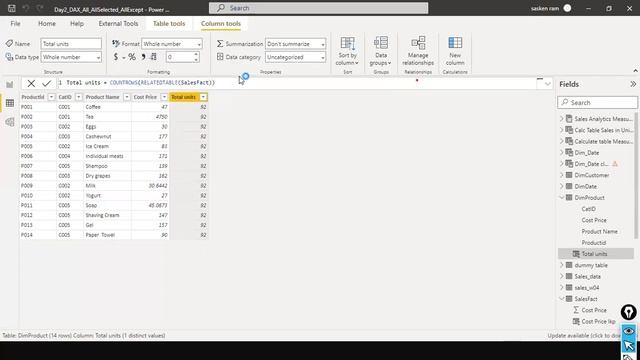This screenshot has height=360, width=640.
Task: Open the Home tab
Action: 47,24
